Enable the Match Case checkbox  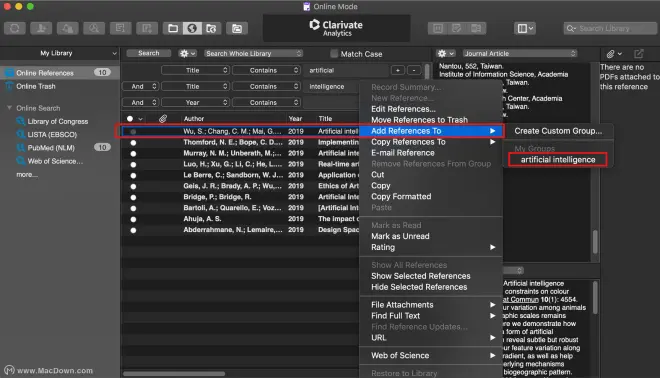click(334, 54)
